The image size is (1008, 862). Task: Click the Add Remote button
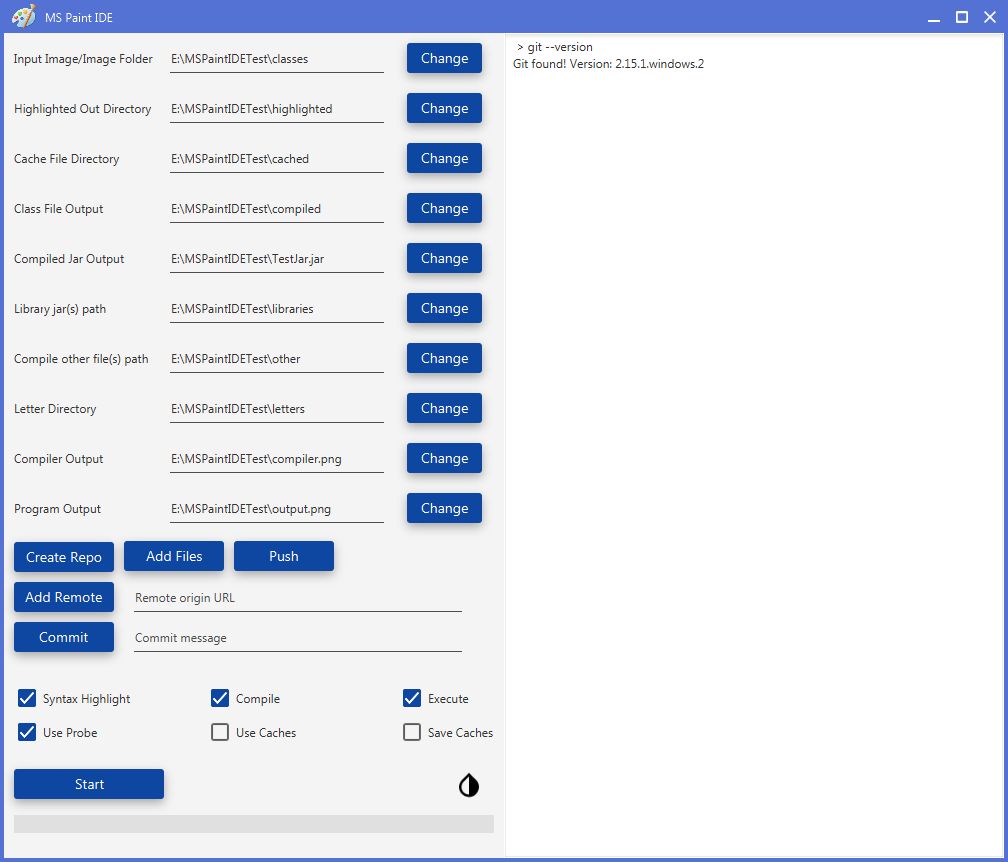[63, 597]
